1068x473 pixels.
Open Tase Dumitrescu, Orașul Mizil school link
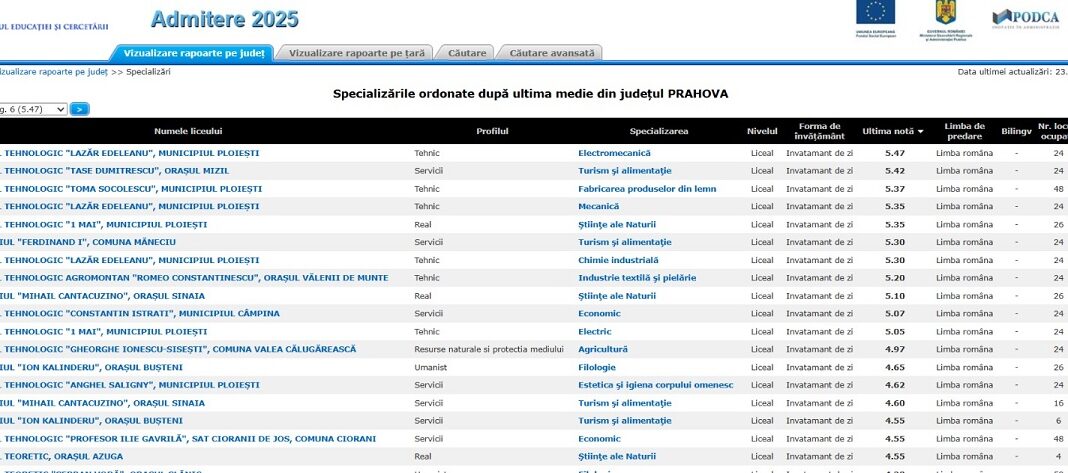coord(114,171)
